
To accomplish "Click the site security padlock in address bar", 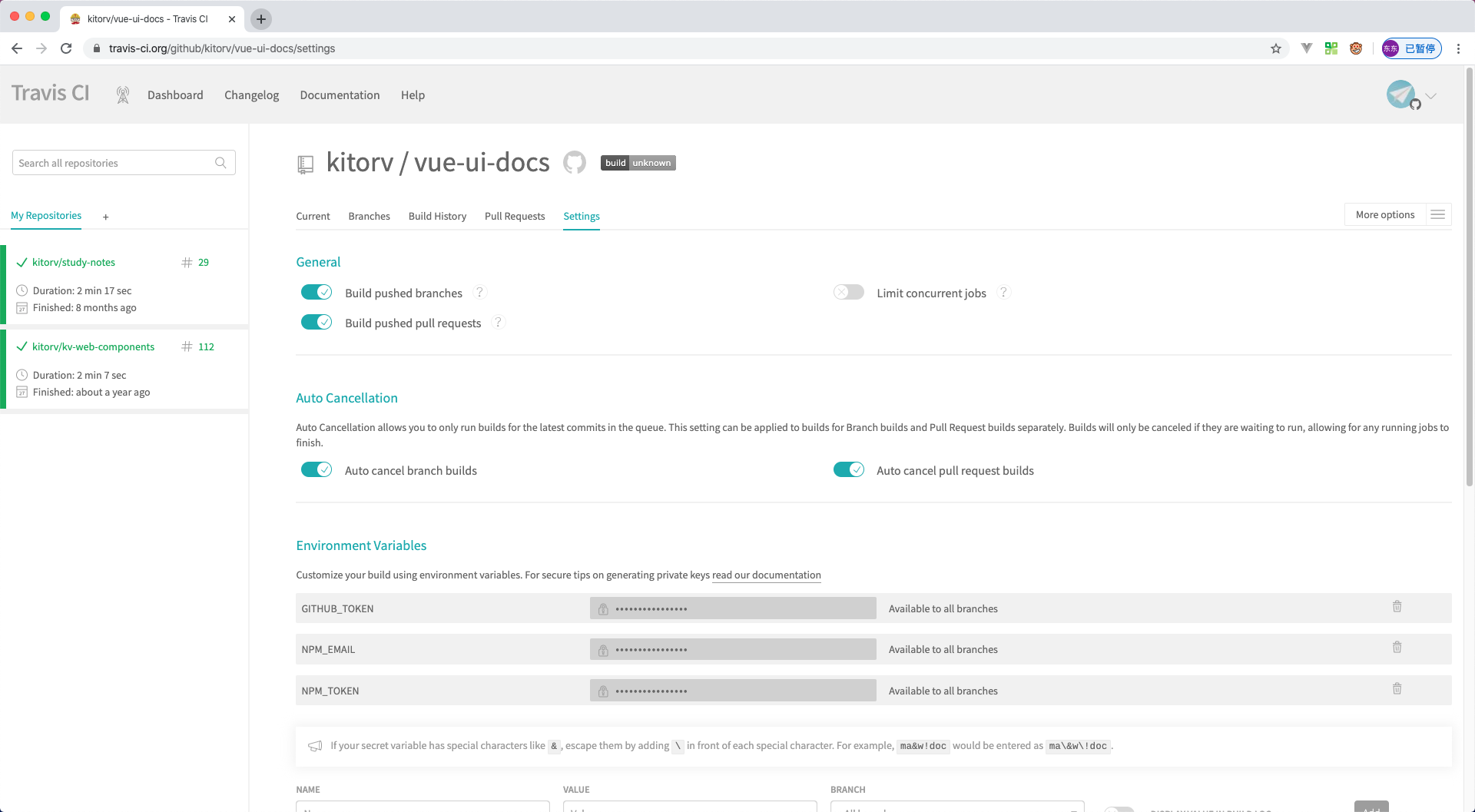I will pos(96,48).
